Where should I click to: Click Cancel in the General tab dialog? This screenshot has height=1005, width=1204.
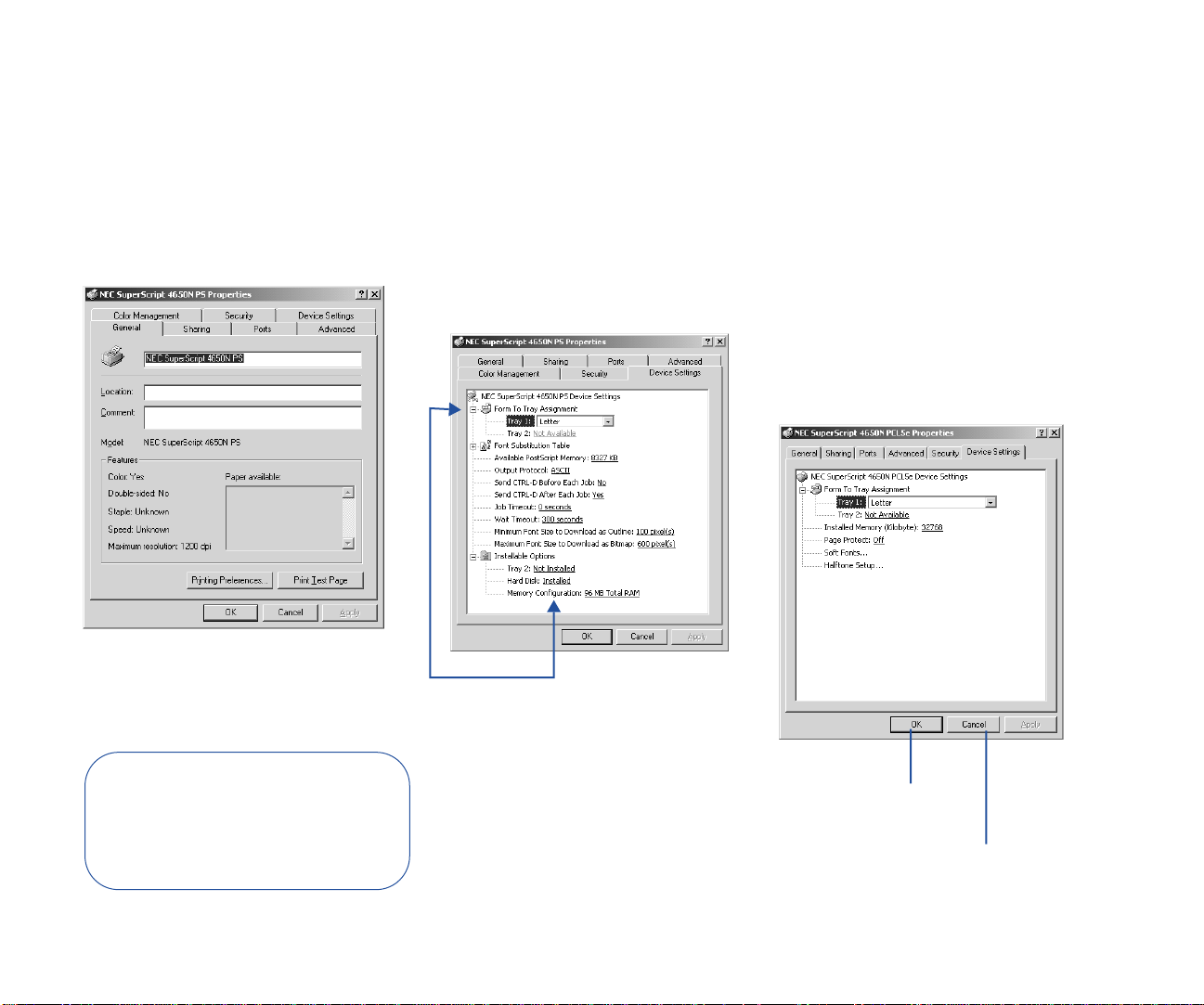pos(291,612)
